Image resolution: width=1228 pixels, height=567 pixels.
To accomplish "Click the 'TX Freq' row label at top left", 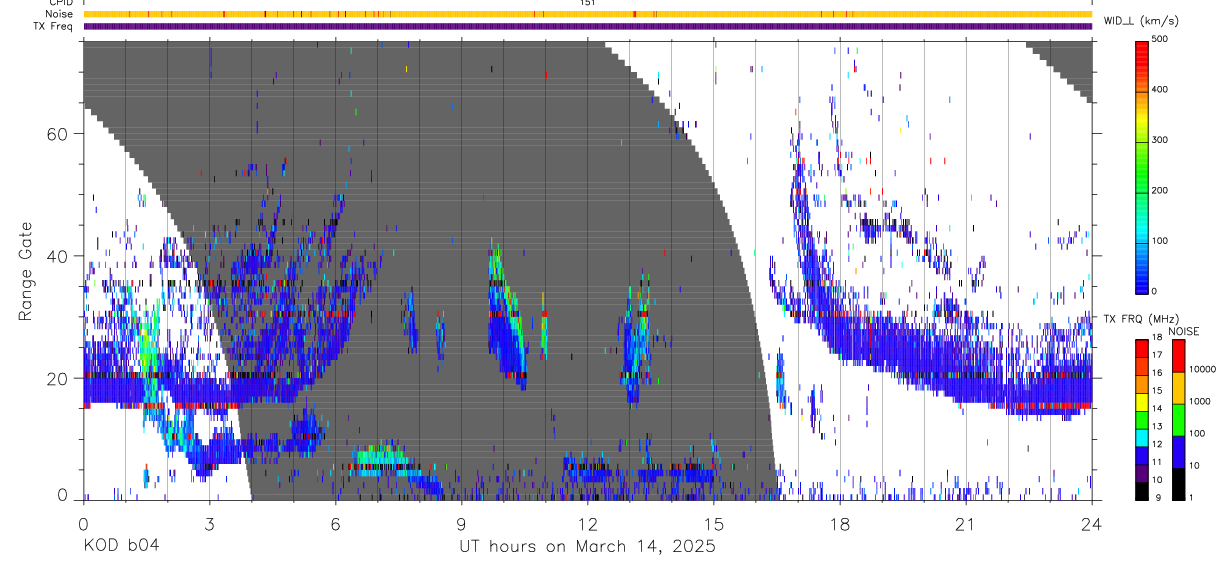I will 55,26.
